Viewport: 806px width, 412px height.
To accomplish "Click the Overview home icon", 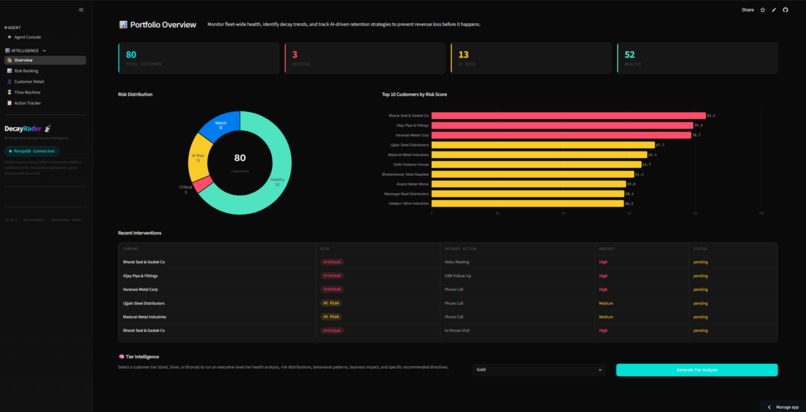I will 9,61.
